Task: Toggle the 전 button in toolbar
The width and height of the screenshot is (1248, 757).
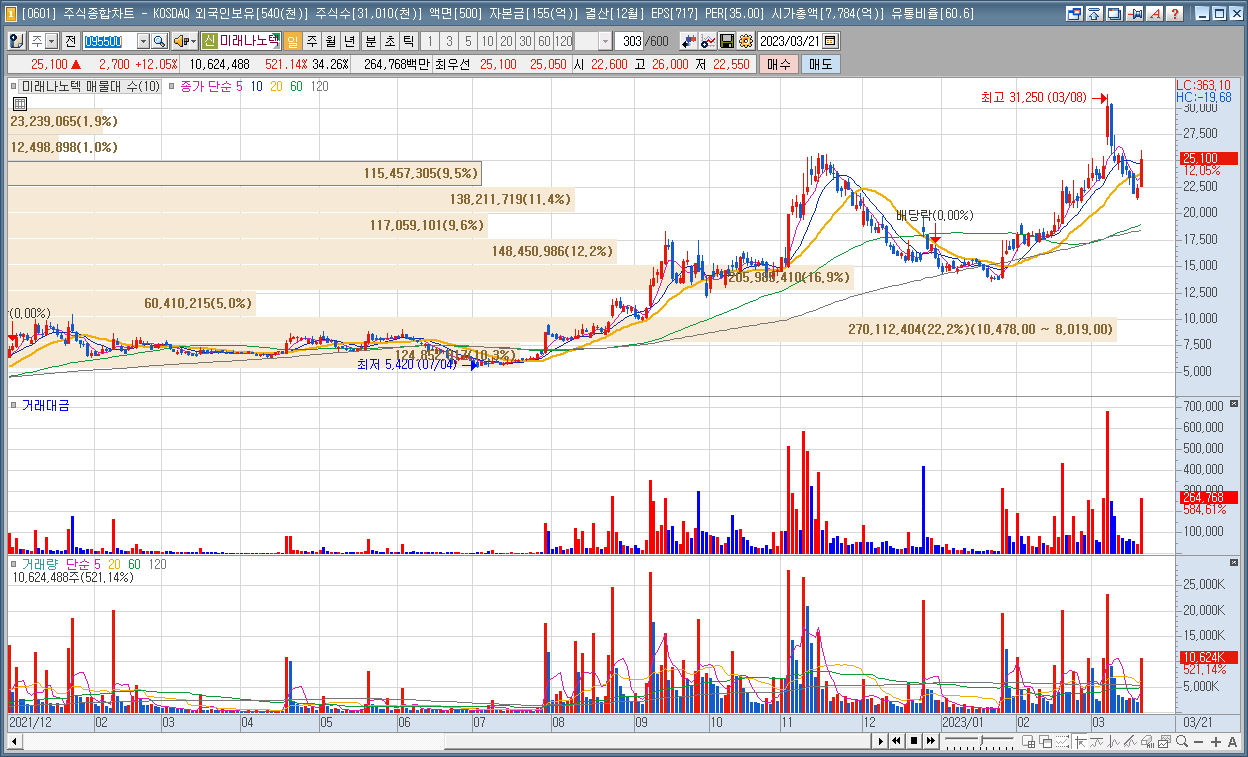Action: tap(70, 41)
